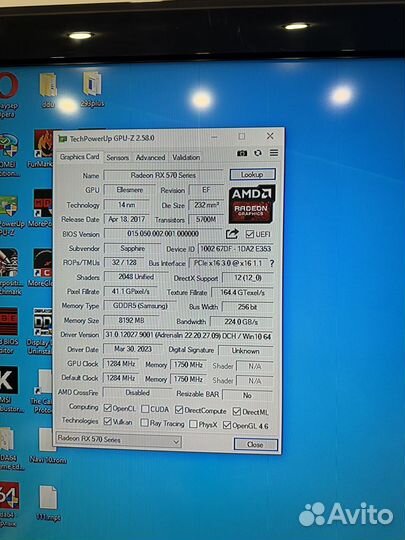Click the GPU-Z title bar app icon

click(62, 138)
